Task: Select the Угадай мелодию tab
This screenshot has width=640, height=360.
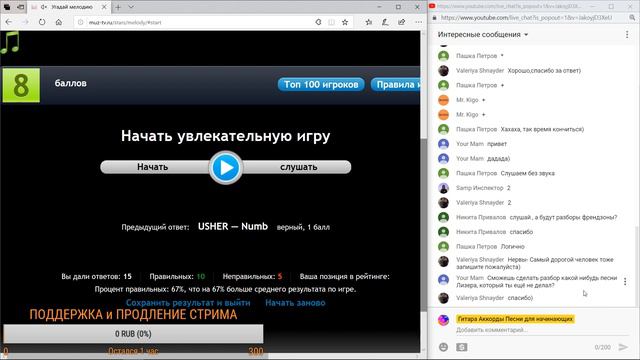Action: tap(69, 7)
